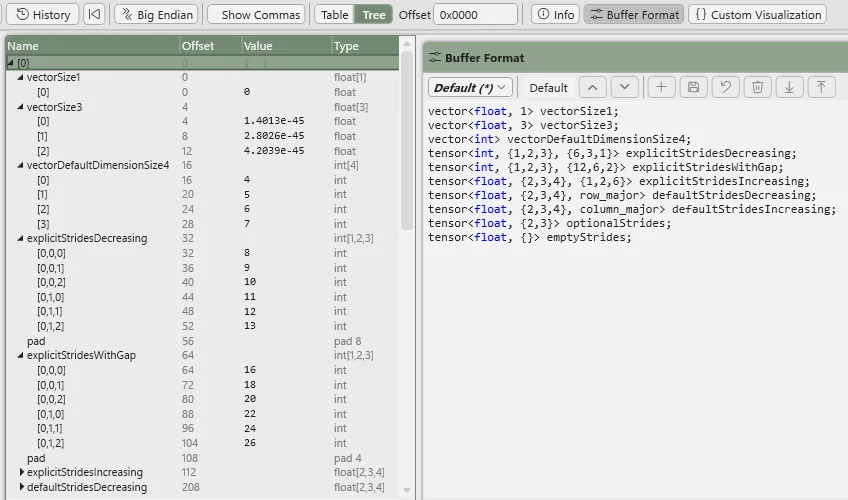Screen dimensions: 848x500
Task: Switch to Tree view
Action: click(373, 15)
